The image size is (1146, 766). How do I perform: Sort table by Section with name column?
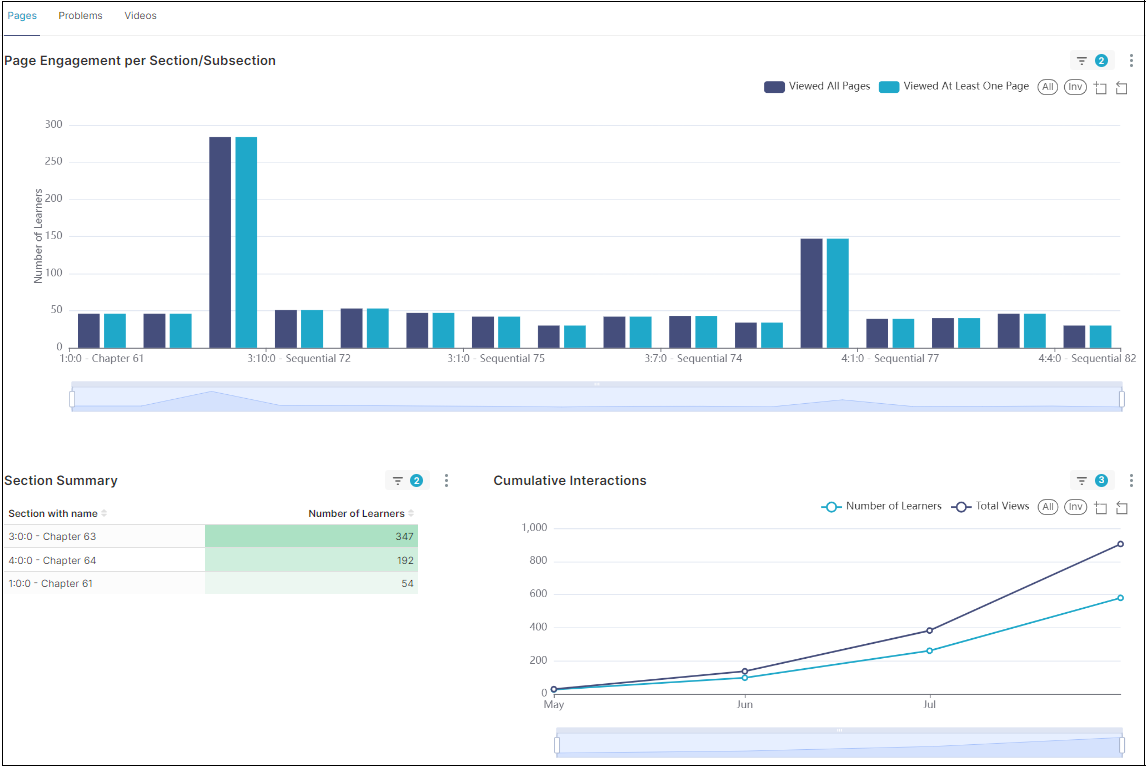[x=57, y=514]
